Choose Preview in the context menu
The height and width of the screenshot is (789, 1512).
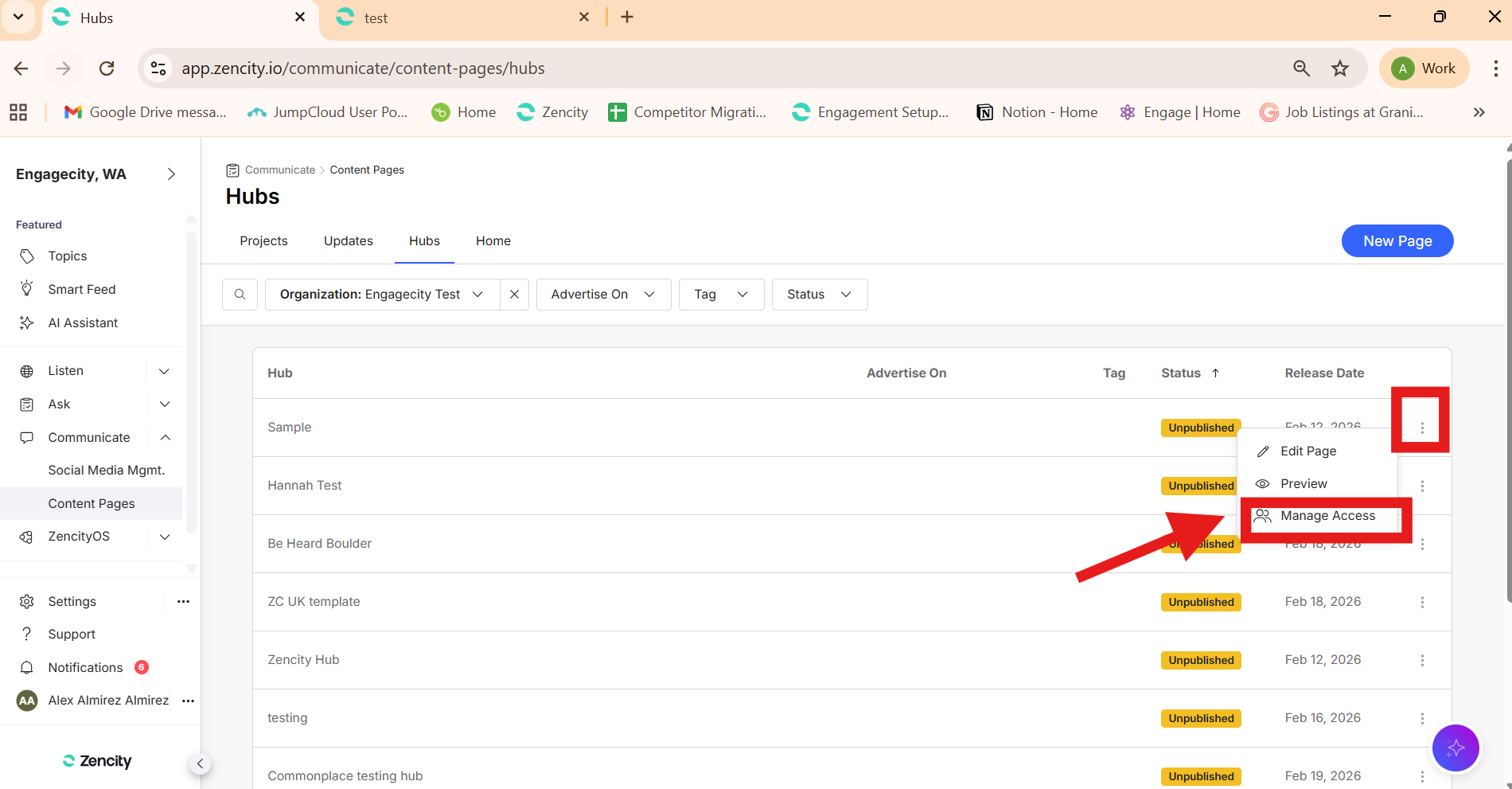point(1303,483)
